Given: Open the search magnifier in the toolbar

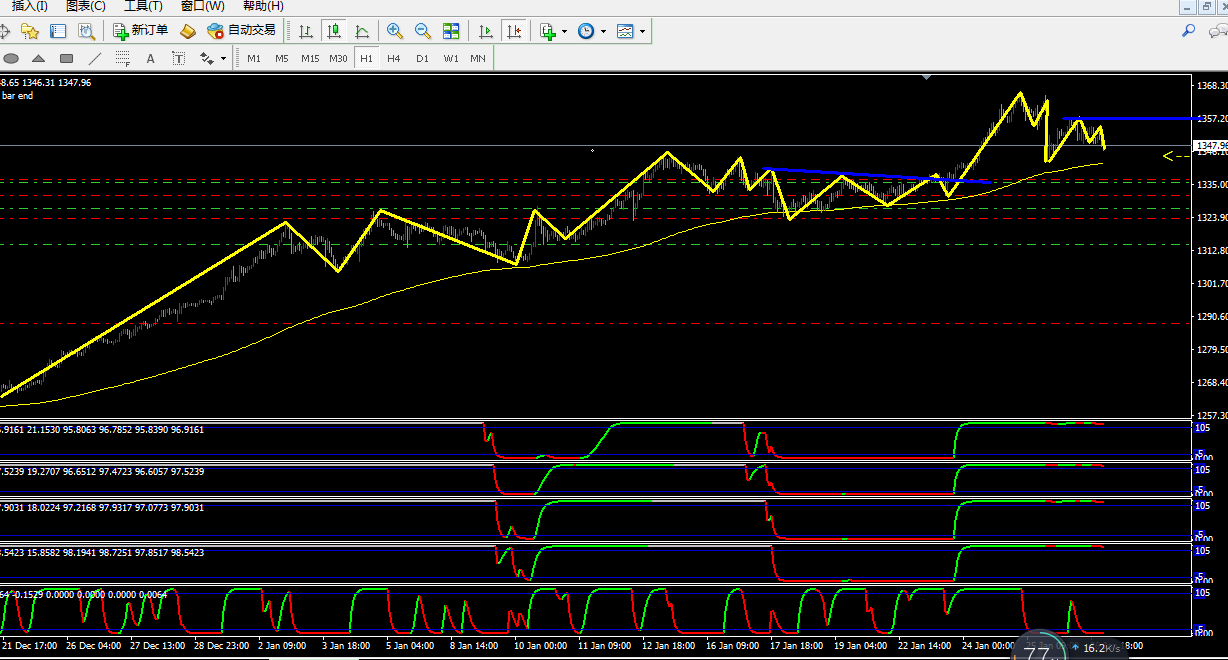Looking at the screenshot, I should tap(1189, 31).
